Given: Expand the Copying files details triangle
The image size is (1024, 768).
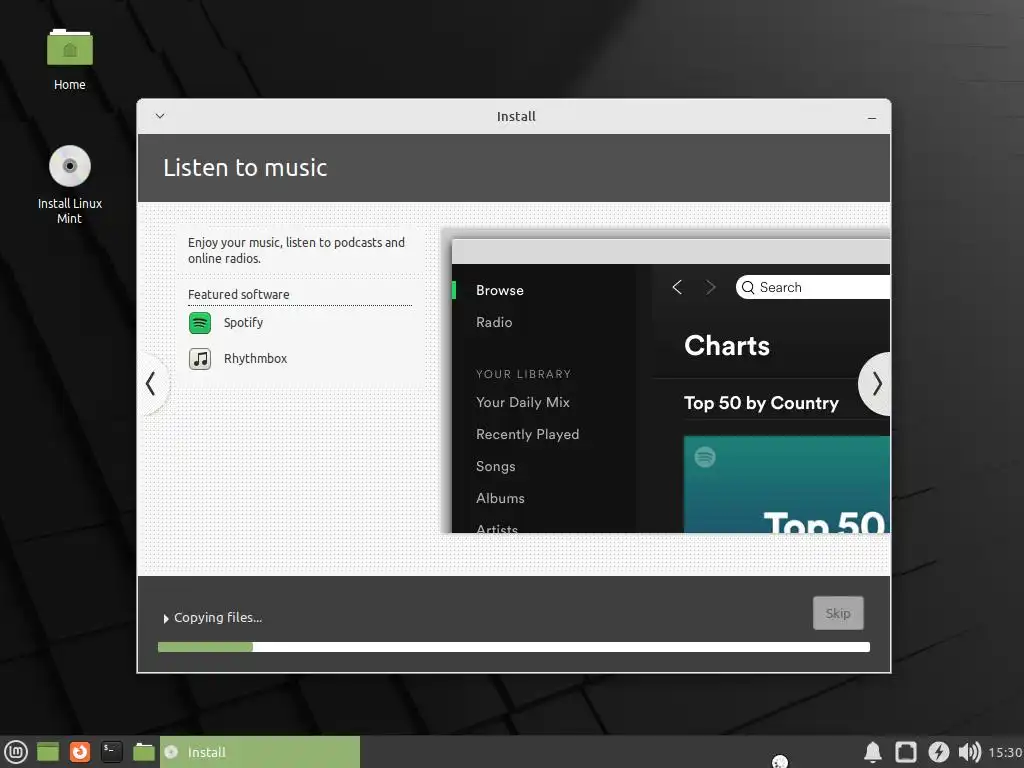Looking at the screenshot, I should coord(166,618).
